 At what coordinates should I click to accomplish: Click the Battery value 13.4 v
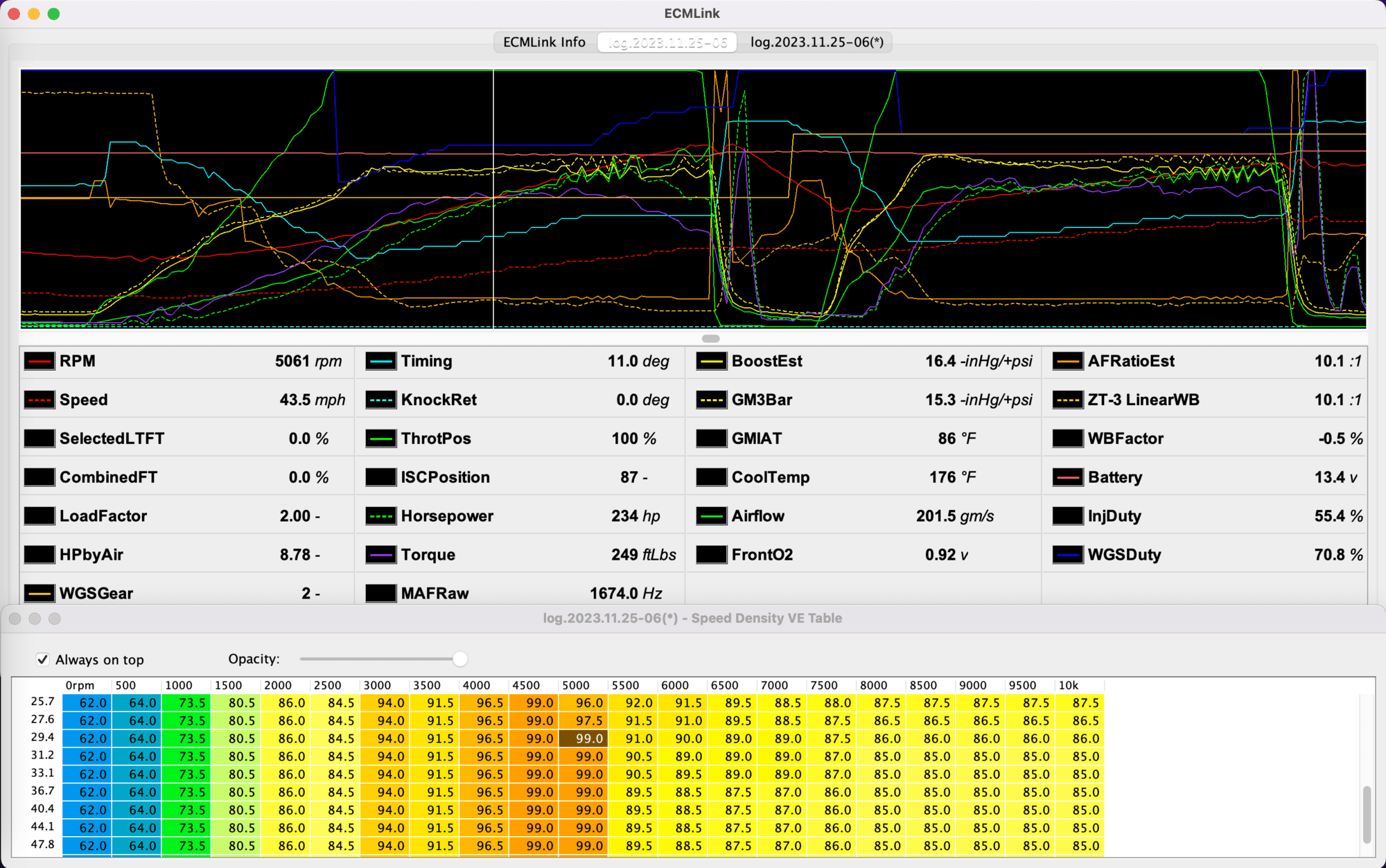coord(1336,477)
